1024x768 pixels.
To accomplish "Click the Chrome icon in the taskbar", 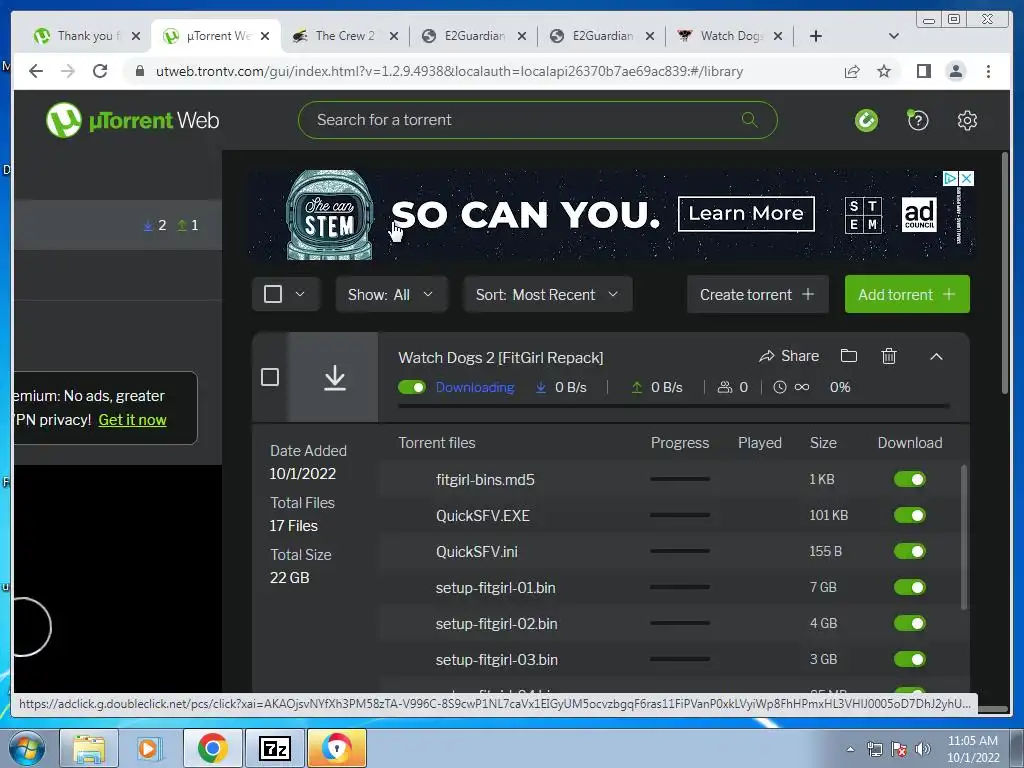I will [212, 748].
